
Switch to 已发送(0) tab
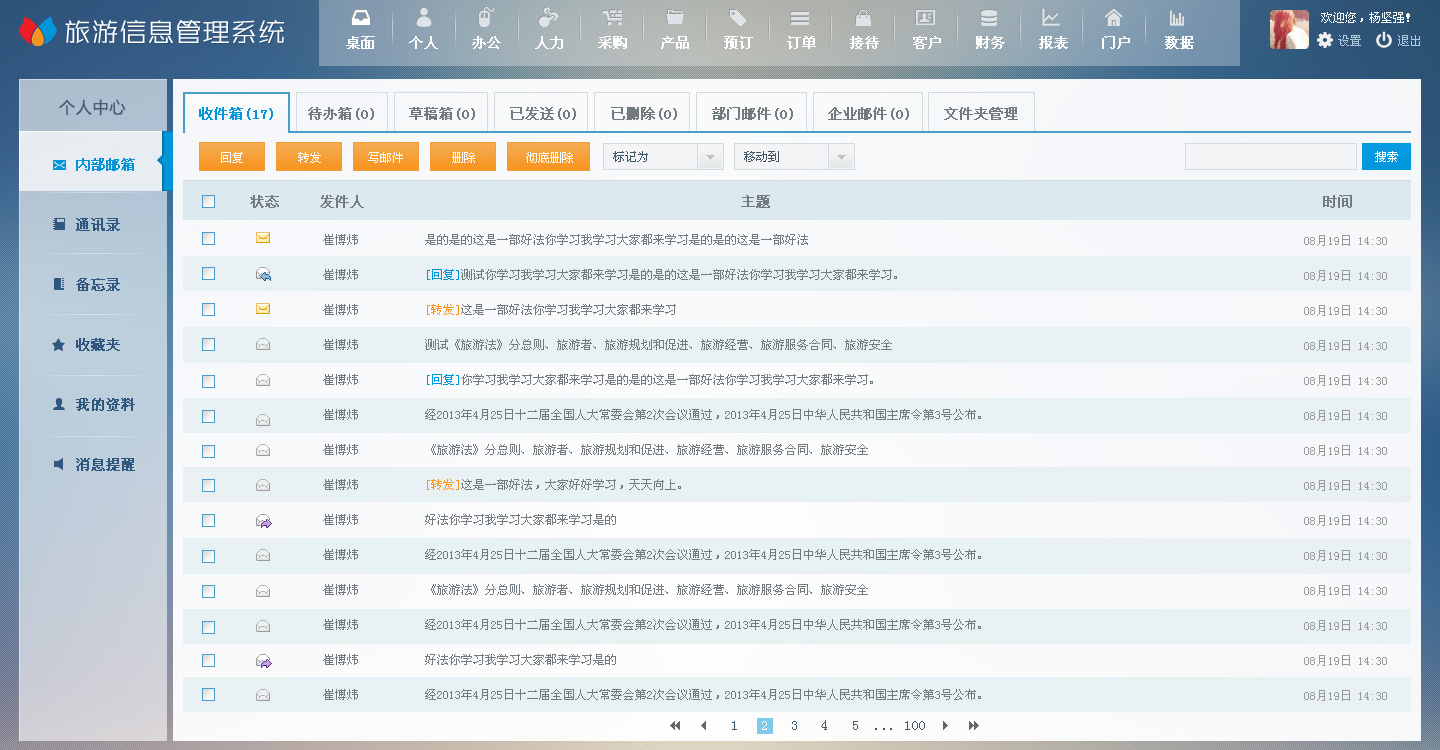542,113
